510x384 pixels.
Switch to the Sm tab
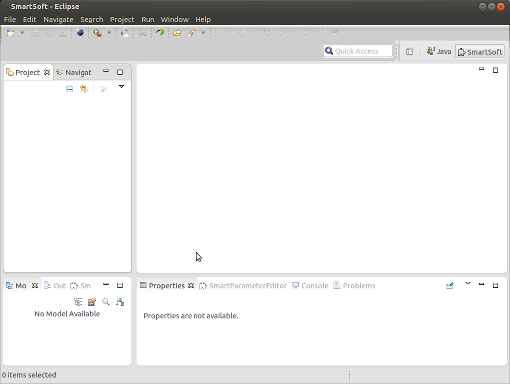pyautogui.click(x=80, y=286)
